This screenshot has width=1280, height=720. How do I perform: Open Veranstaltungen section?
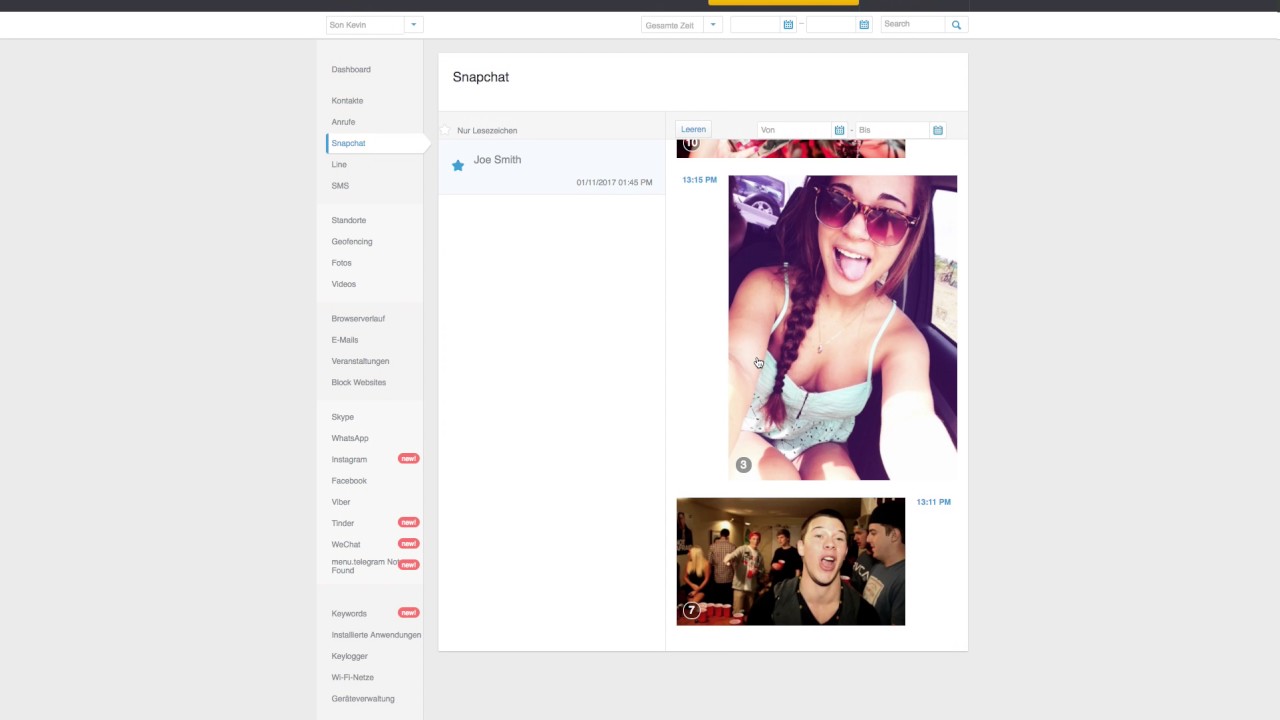(x=360, y=361)
